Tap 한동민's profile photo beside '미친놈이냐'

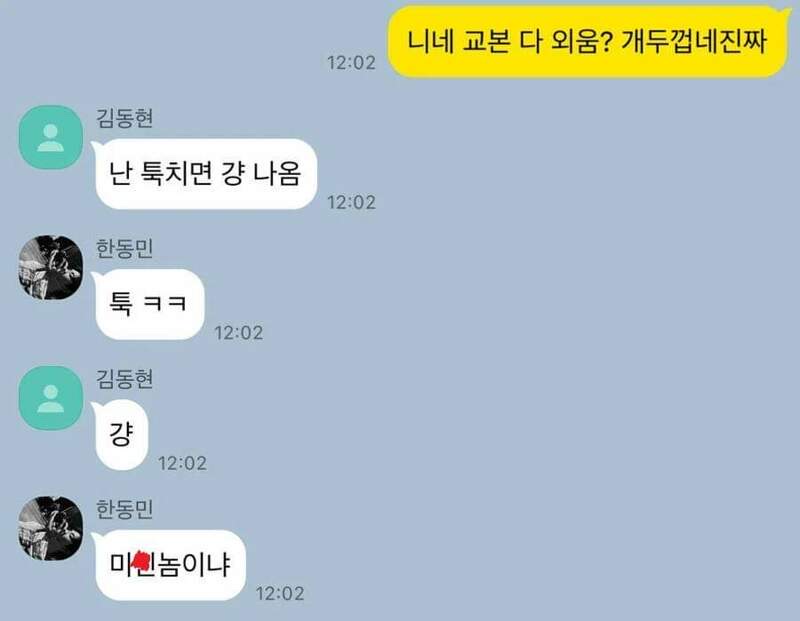[51, 528]
